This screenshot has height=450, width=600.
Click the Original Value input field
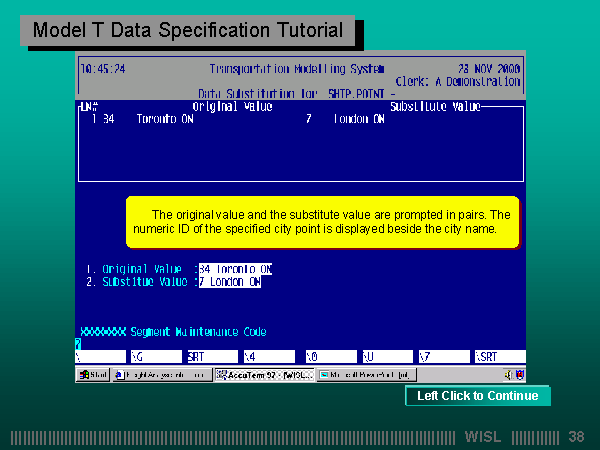[x=235, y=269]
